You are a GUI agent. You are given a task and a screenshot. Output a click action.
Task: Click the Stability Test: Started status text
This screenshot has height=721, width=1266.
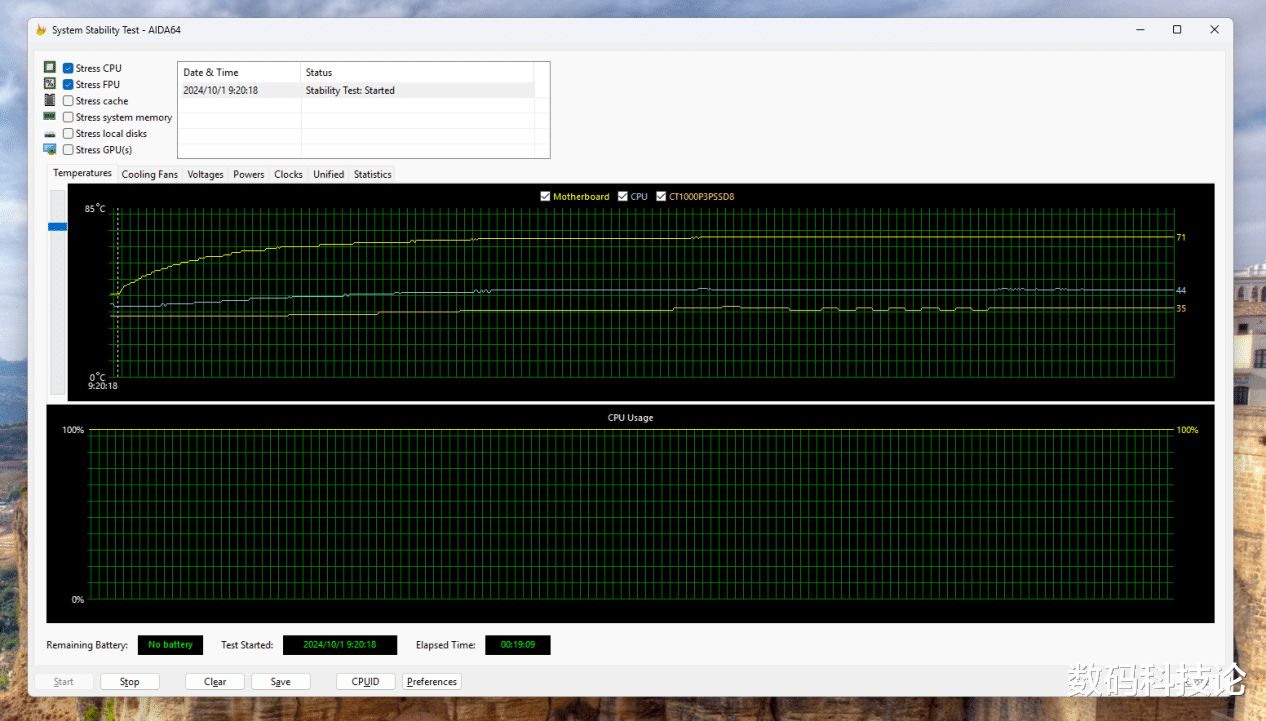pyautogui.click(x=350, y=90)
